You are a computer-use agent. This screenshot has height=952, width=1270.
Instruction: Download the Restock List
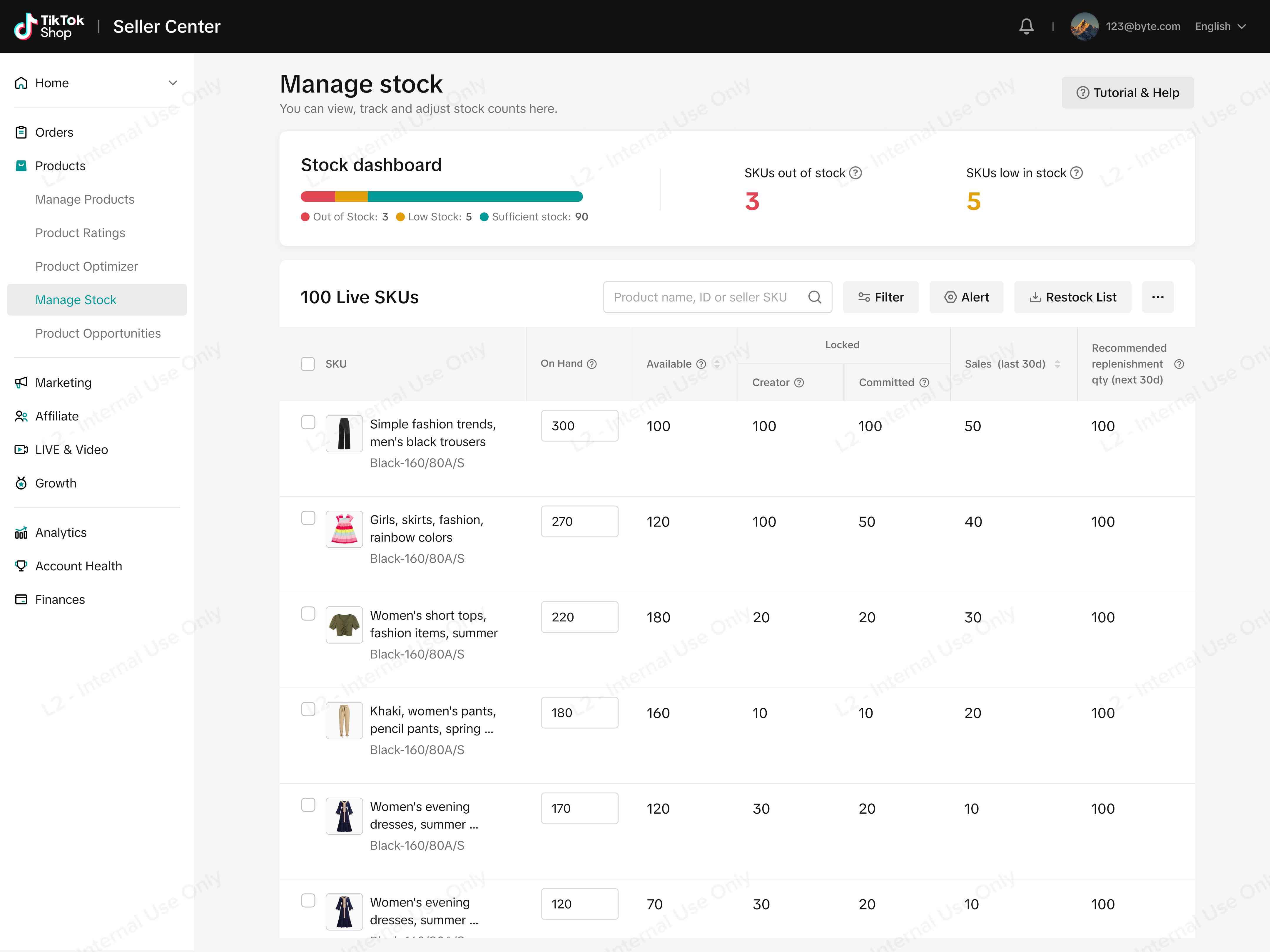click(x=1072, y=297)
